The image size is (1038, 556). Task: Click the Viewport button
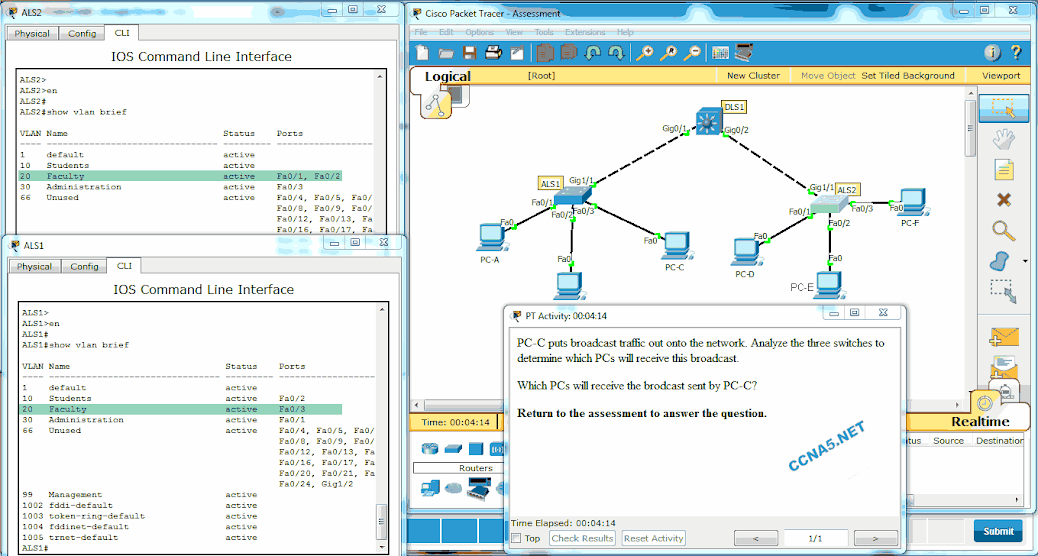tap(1001, 75)
